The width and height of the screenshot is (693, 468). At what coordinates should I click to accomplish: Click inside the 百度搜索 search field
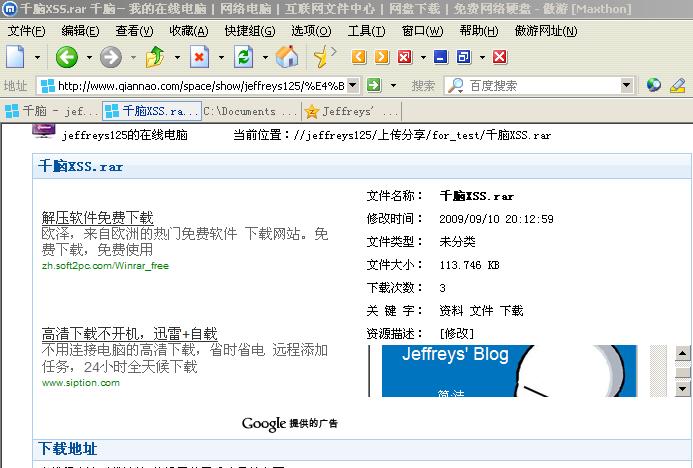(x=540, y=86)
